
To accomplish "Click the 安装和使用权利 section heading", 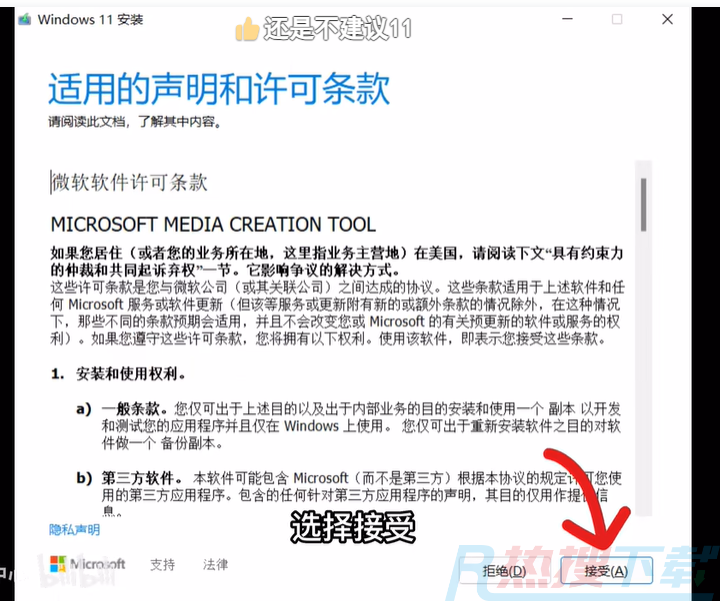I will click(x=131, y=374).
